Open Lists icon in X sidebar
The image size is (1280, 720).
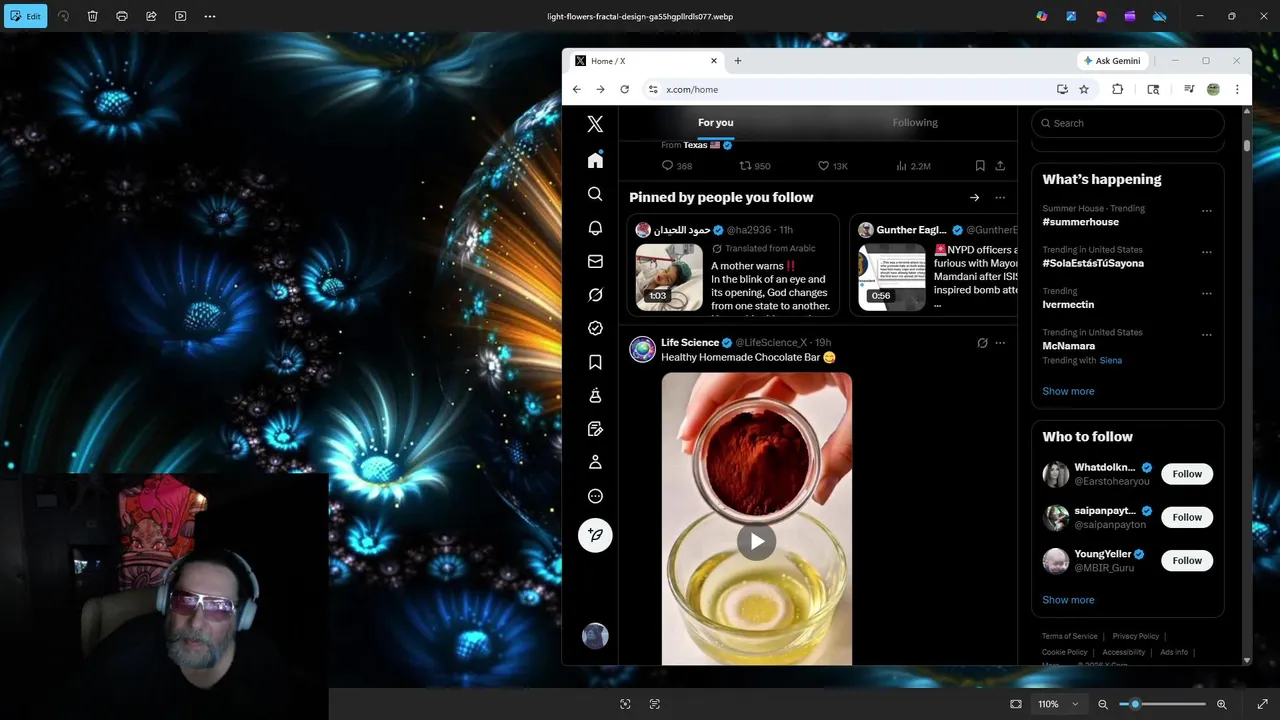(x=595, y=429)
